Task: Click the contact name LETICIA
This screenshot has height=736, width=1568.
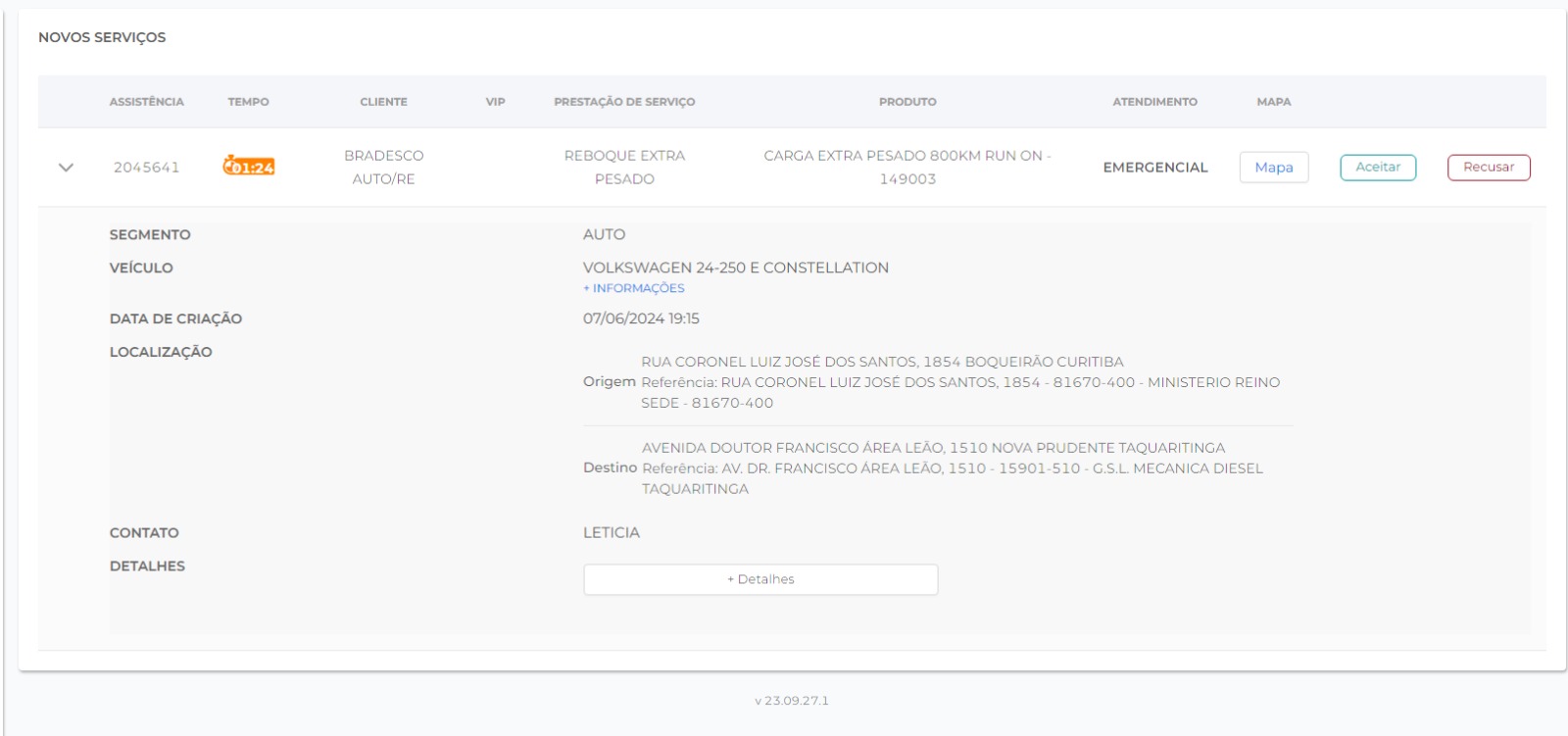Action: click(612, 533)
